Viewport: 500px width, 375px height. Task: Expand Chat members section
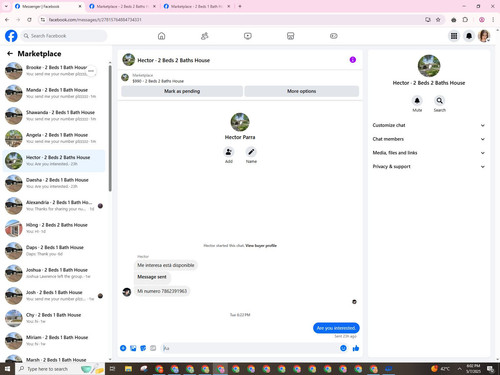click(428, 139)
